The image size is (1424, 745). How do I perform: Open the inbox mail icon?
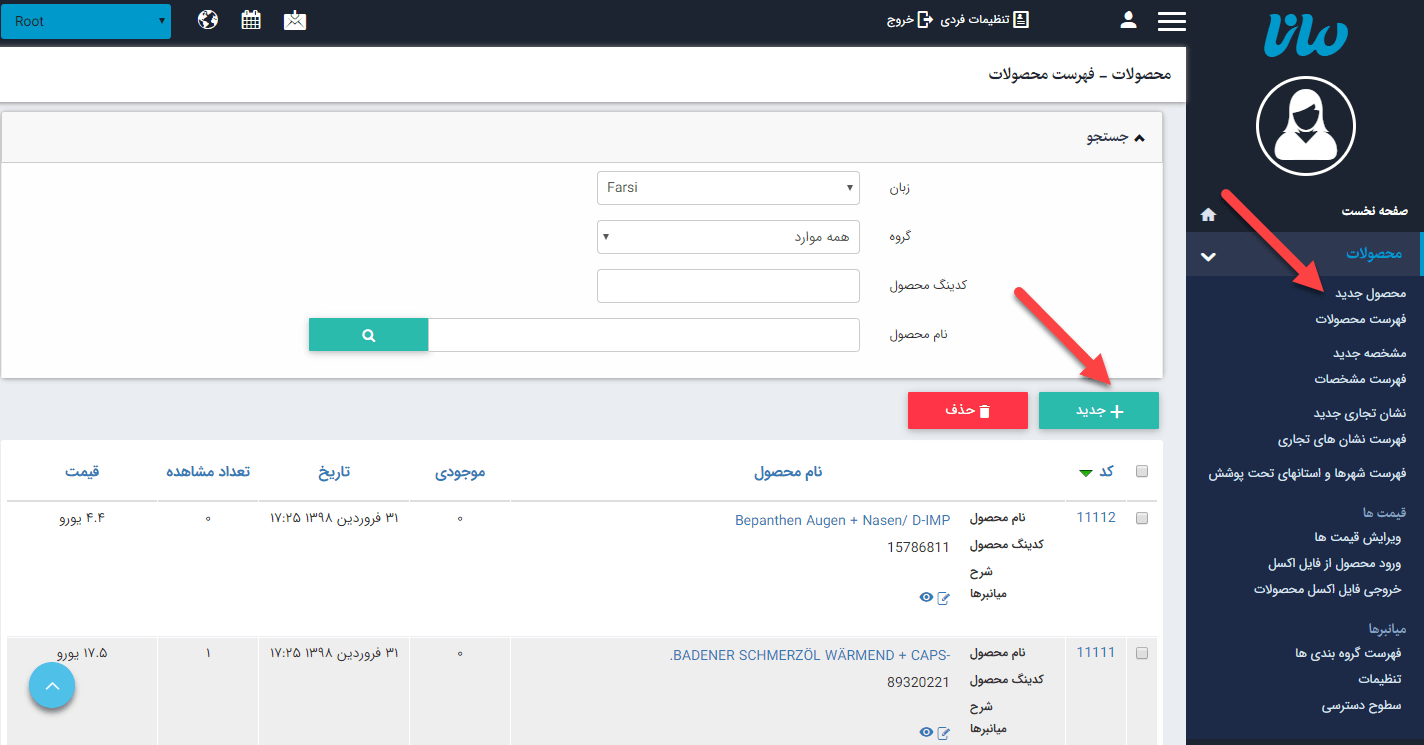click(x=295, y=20)
